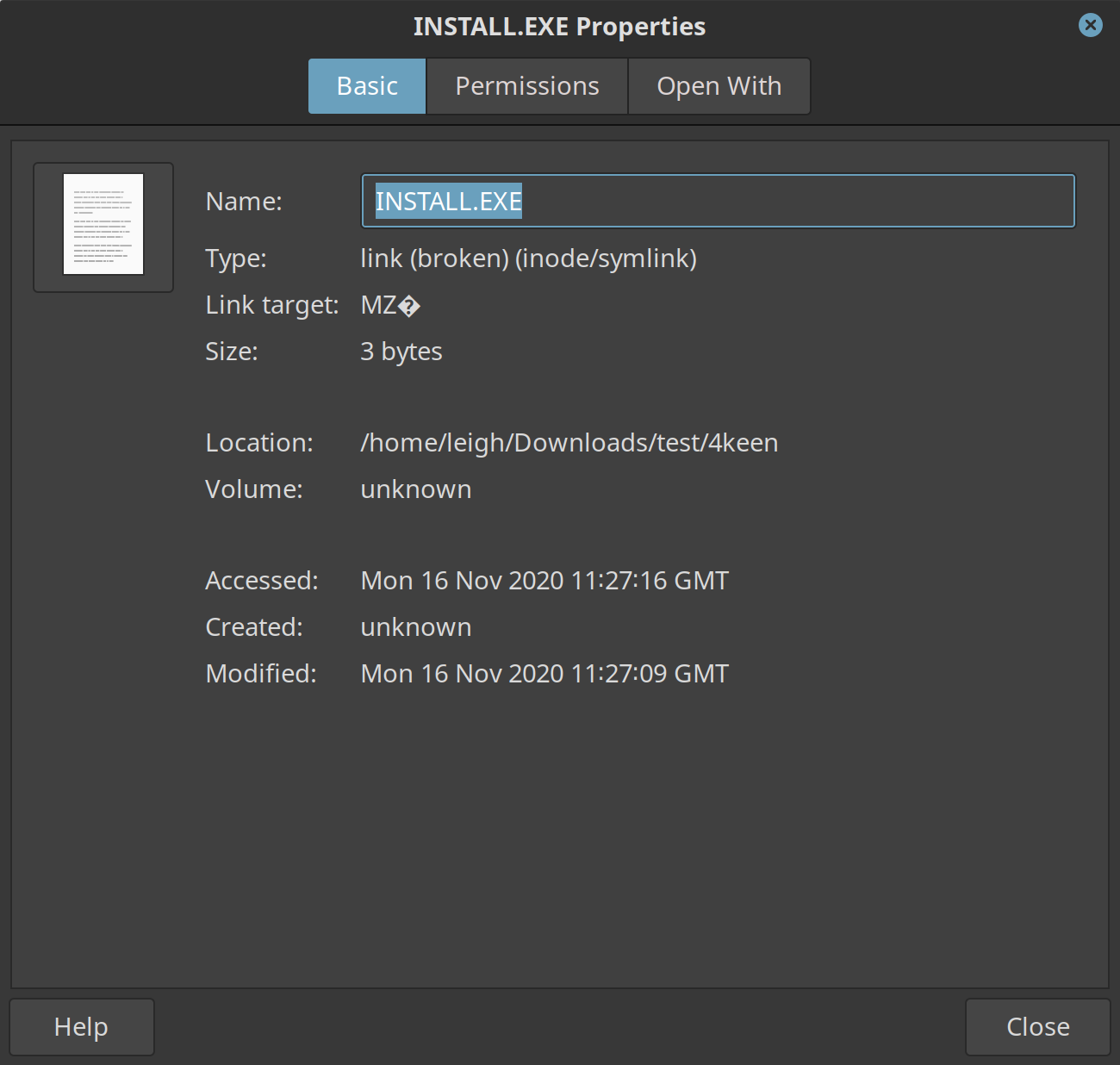
Task: Click the Close button at bottom
Action: 1038,1027
